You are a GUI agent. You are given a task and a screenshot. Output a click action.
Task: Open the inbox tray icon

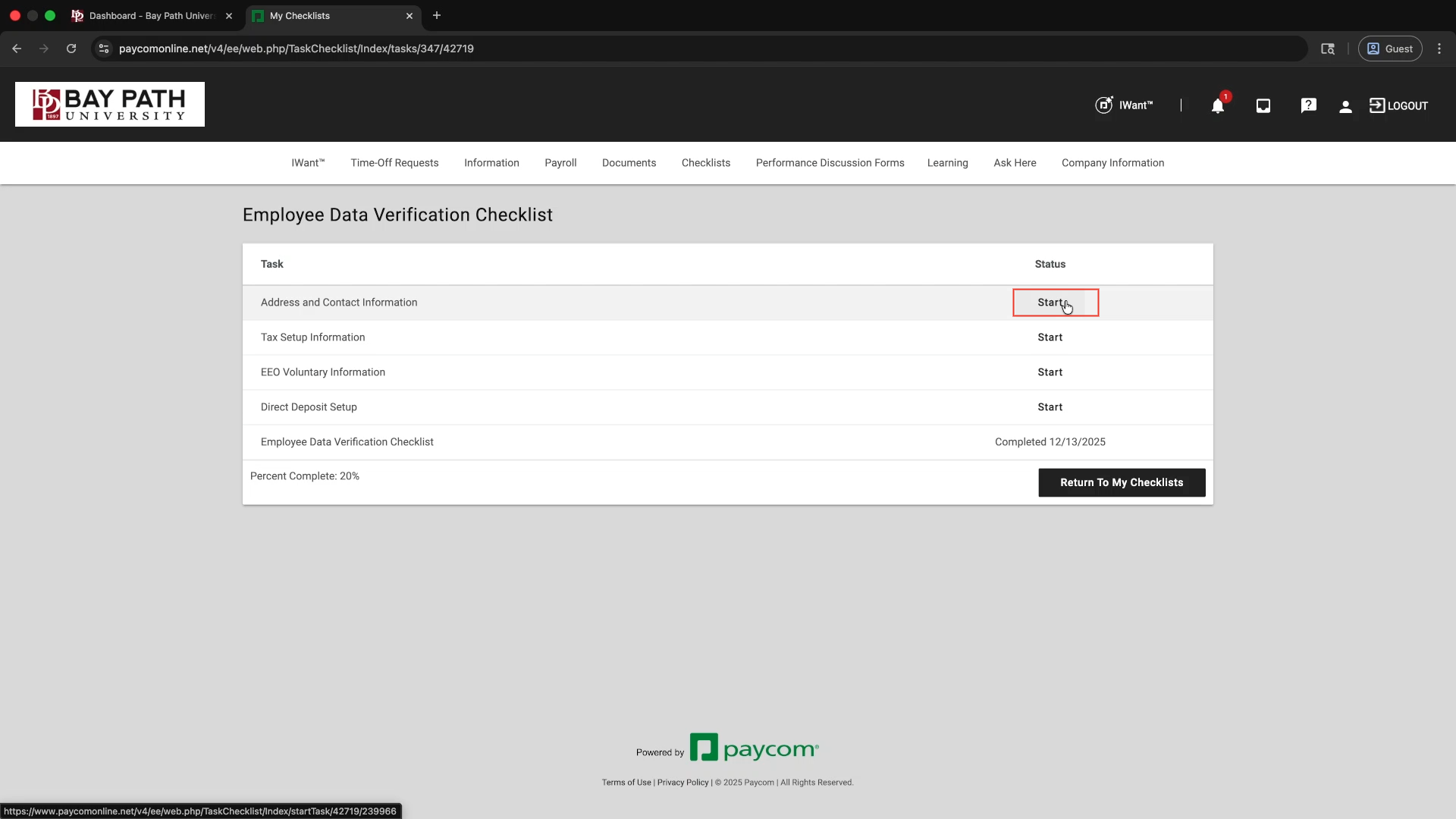(1263, 106)
